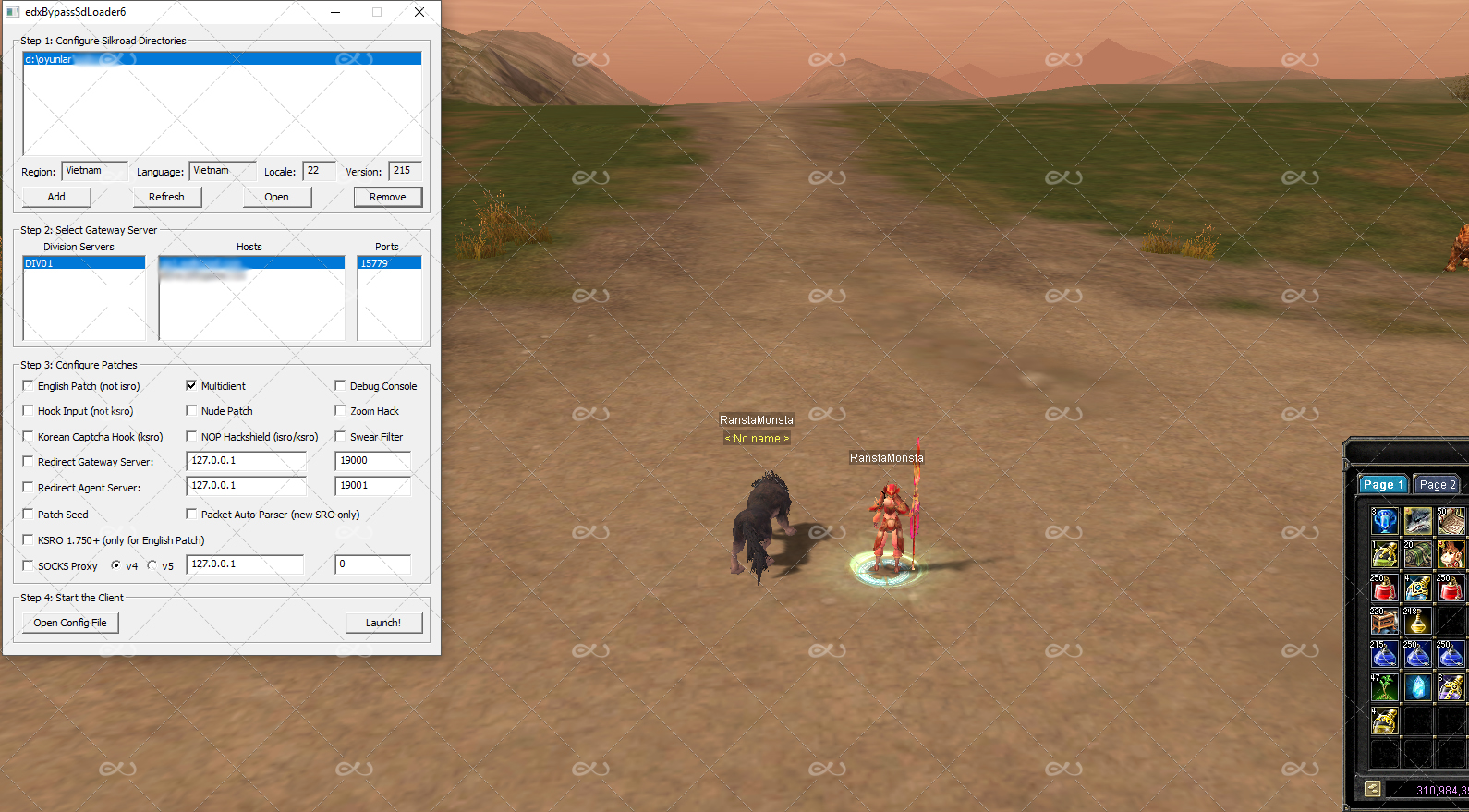Click the gateway server IP field 127.0.0.1
1469x812 pixels.
(246, 460)
